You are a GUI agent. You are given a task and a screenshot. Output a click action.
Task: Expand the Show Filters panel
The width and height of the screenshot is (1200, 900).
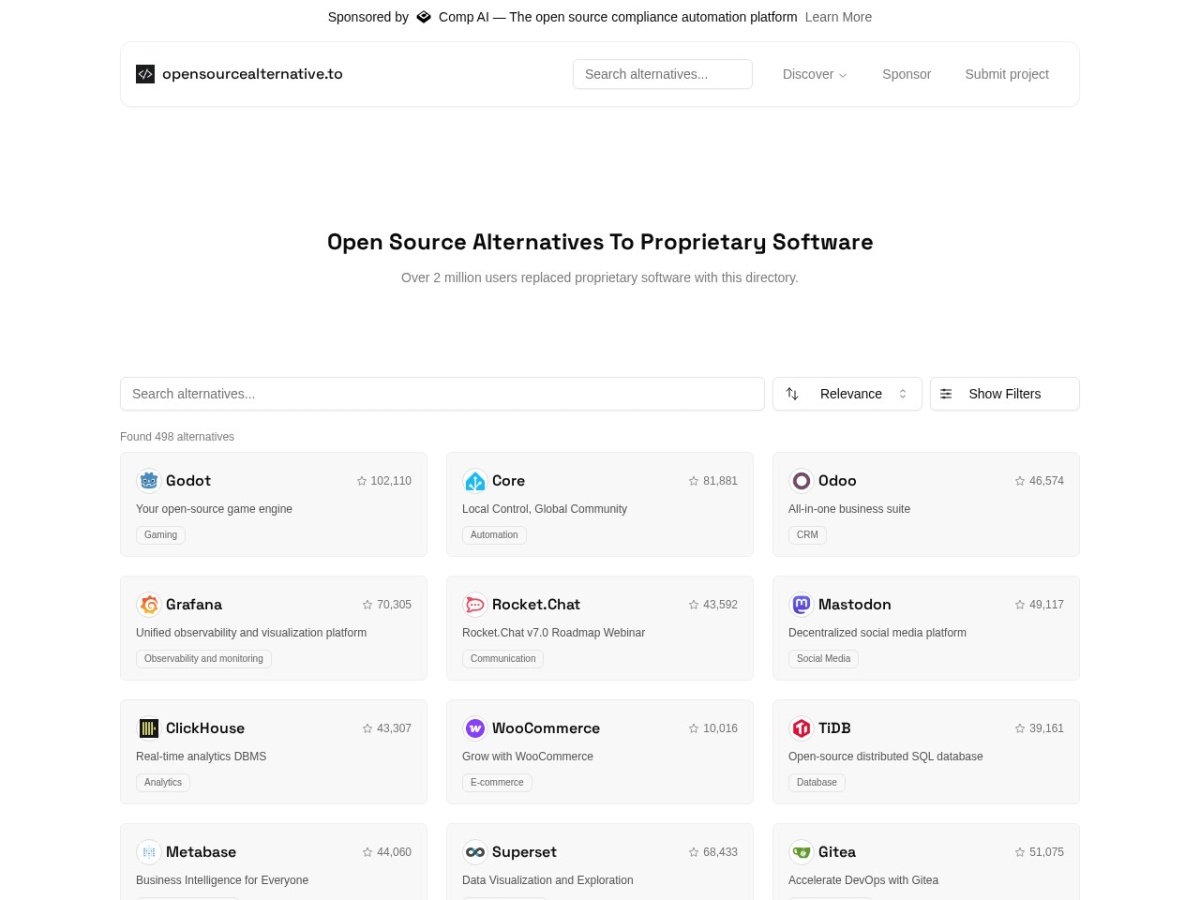point(1003,393)
